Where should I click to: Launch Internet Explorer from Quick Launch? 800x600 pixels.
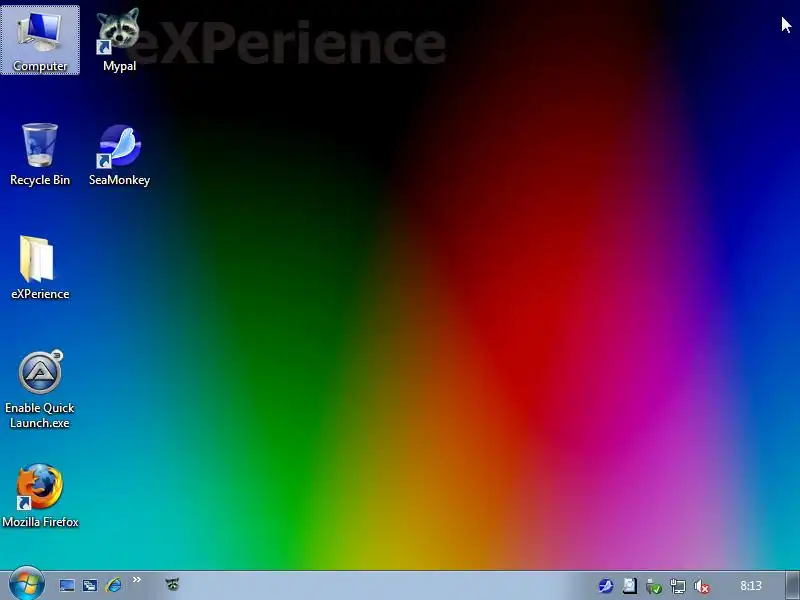point(113,585)
